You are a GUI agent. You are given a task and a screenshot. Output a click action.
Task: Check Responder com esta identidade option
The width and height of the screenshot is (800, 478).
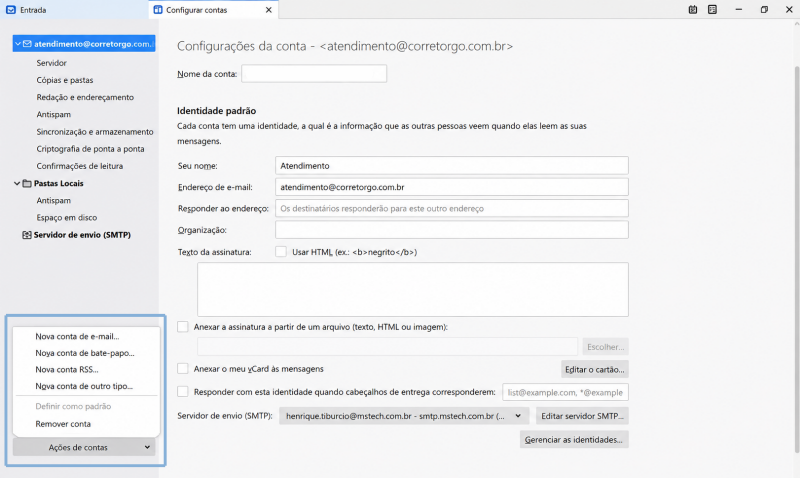[x=183, y=392]
